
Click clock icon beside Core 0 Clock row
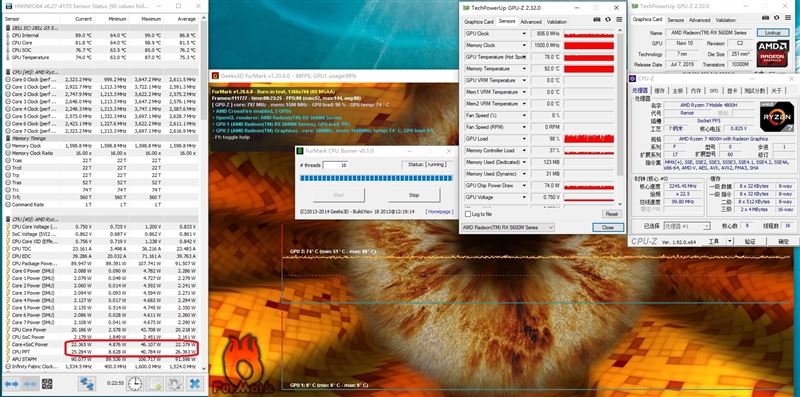point(8,80)
